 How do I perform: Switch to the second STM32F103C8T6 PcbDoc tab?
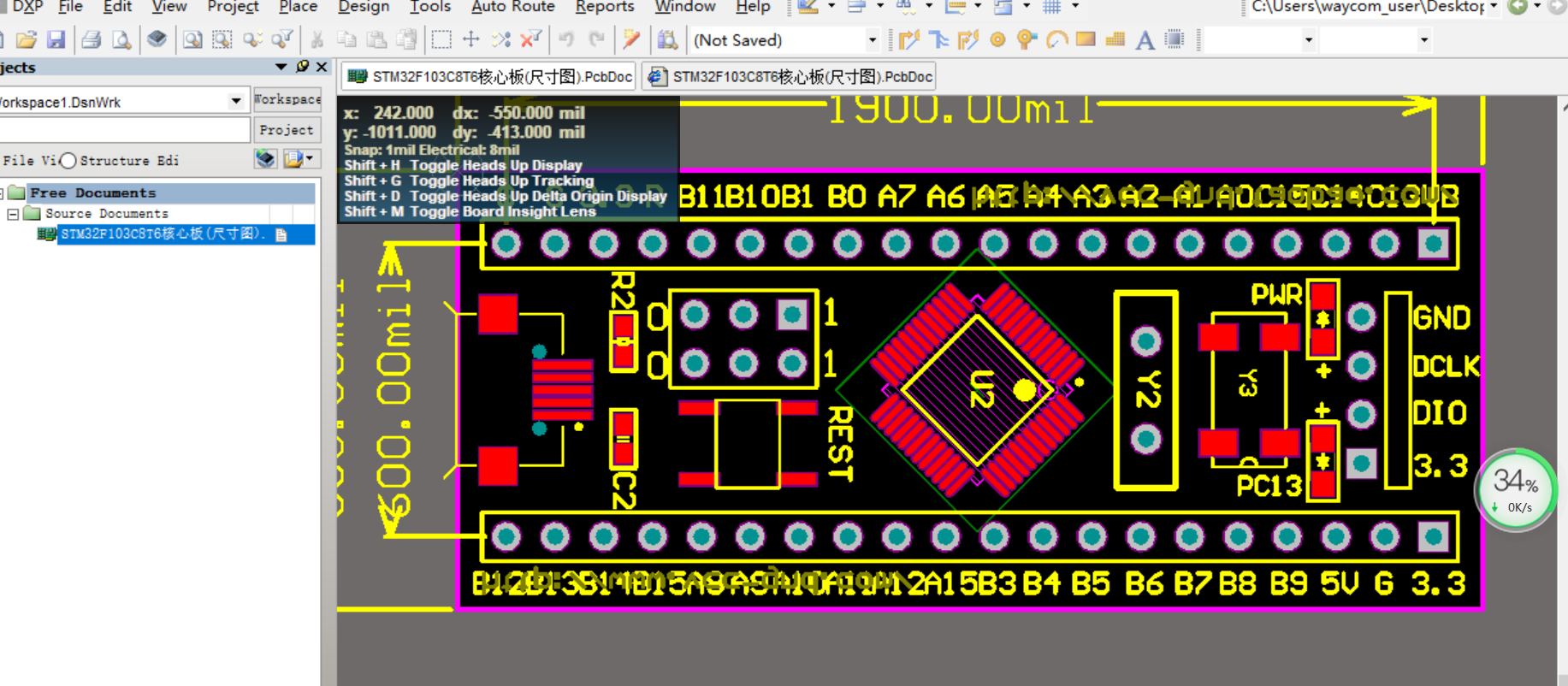789,77
